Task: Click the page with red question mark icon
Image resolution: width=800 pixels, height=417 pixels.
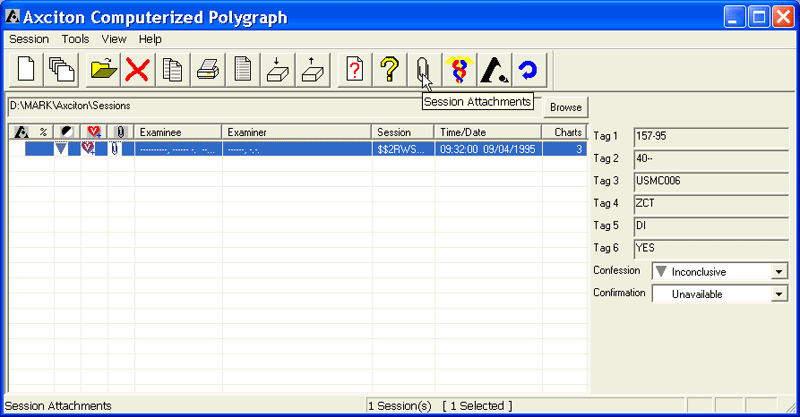Action: pos(355,69)
